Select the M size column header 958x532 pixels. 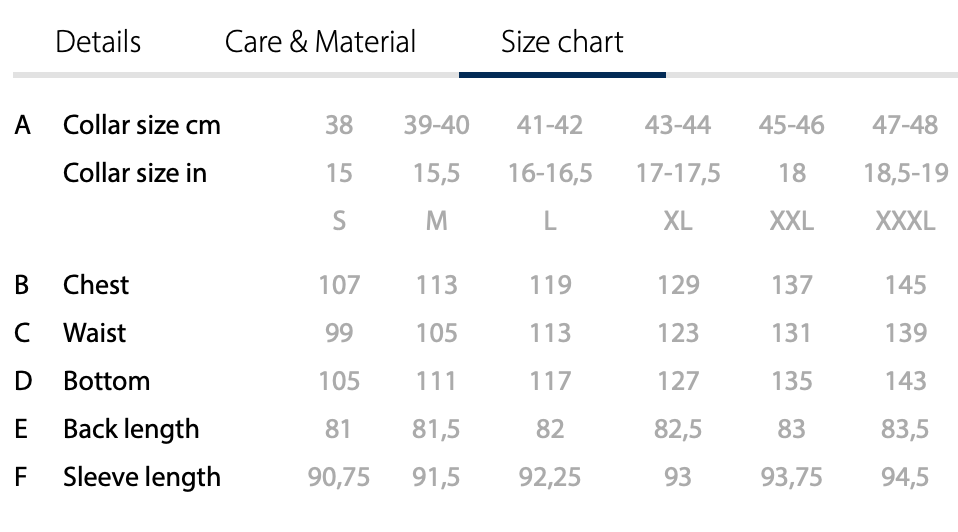[x=437, y=221]
